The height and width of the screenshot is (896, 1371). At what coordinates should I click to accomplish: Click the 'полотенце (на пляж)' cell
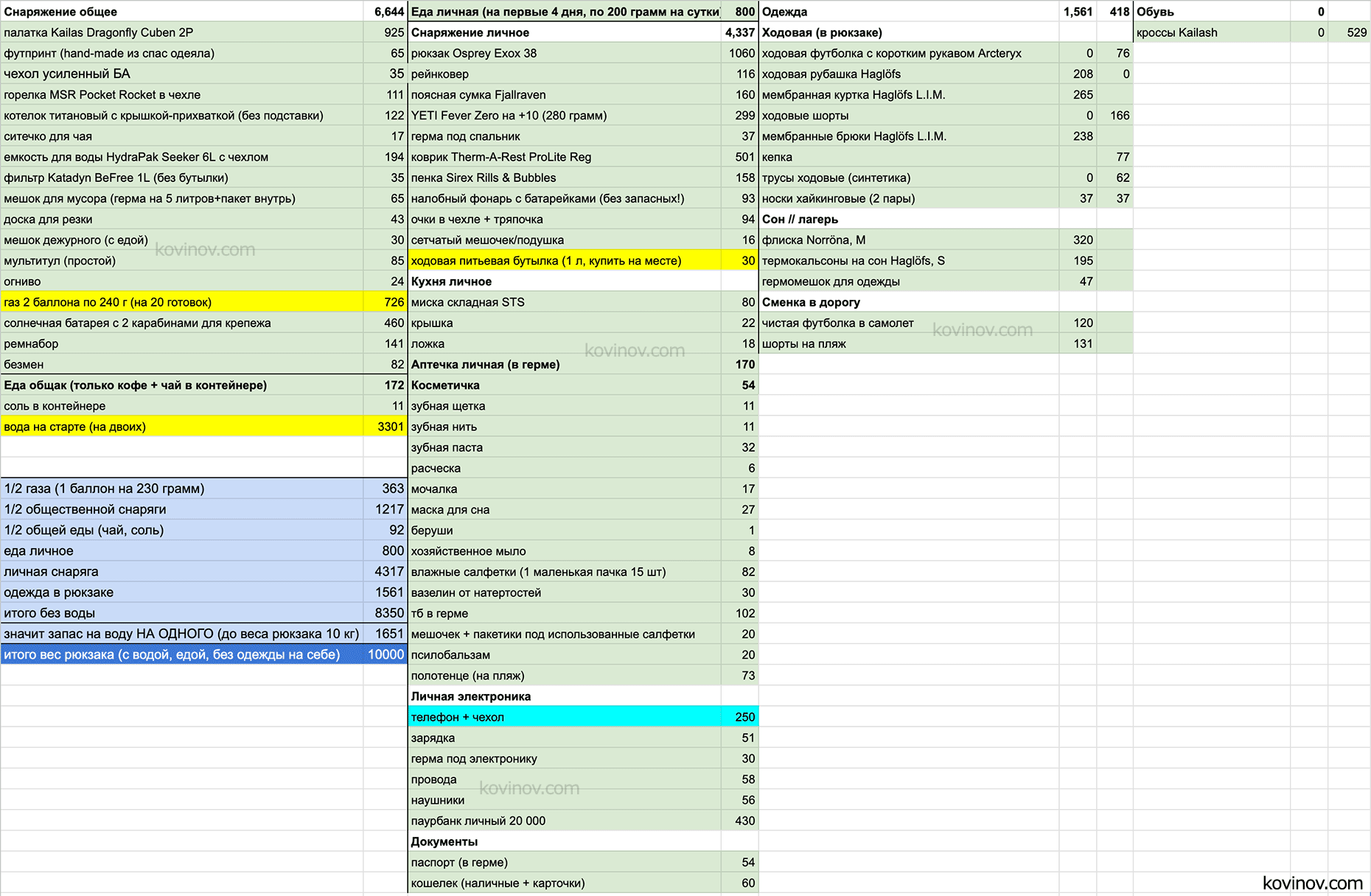[565, 675]
